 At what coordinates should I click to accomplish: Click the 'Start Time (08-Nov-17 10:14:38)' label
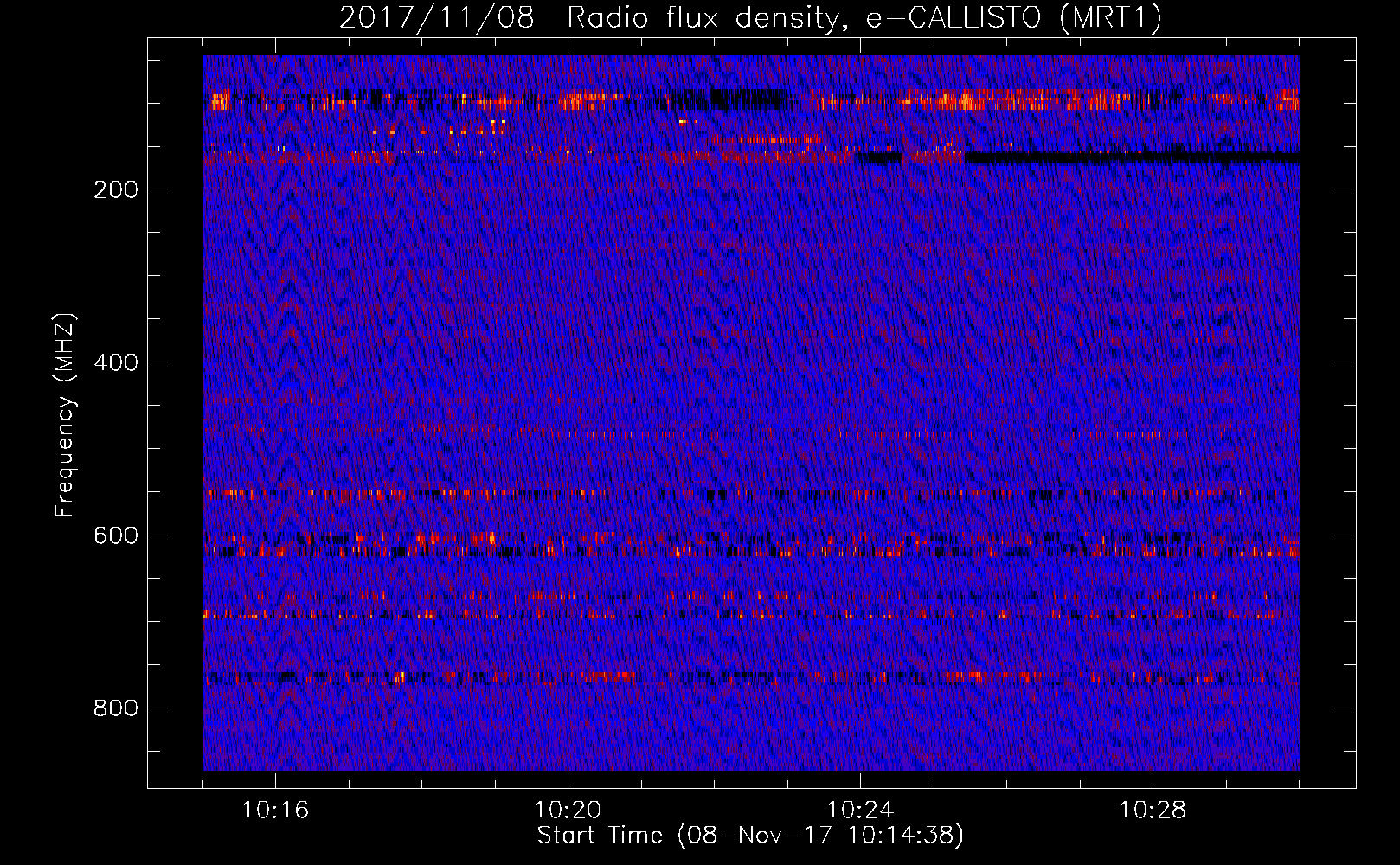pos(750,836)
